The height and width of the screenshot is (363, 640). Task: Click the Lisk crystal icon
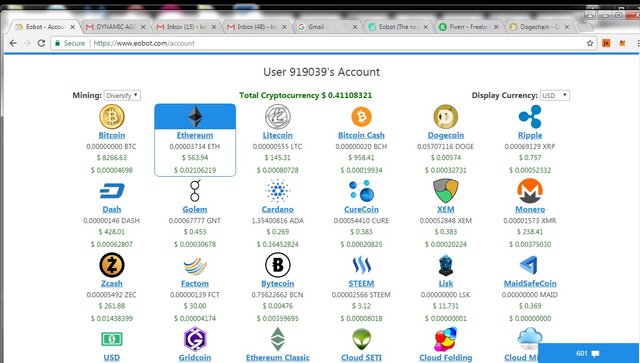coord(445,265)
